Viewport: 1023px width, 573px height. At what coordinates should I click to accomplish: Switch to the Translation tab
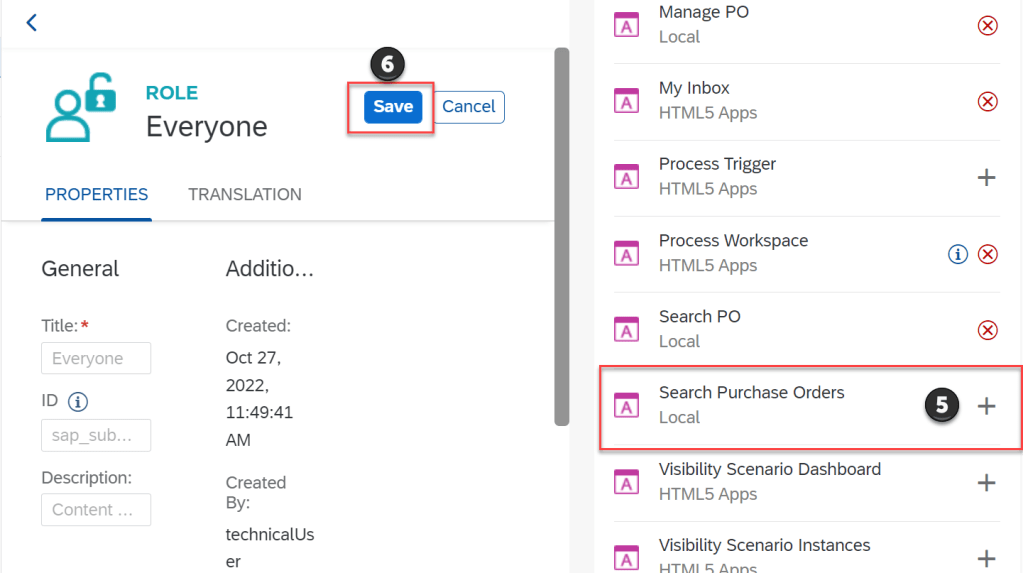pyautogui.click(x=245, y=194)
